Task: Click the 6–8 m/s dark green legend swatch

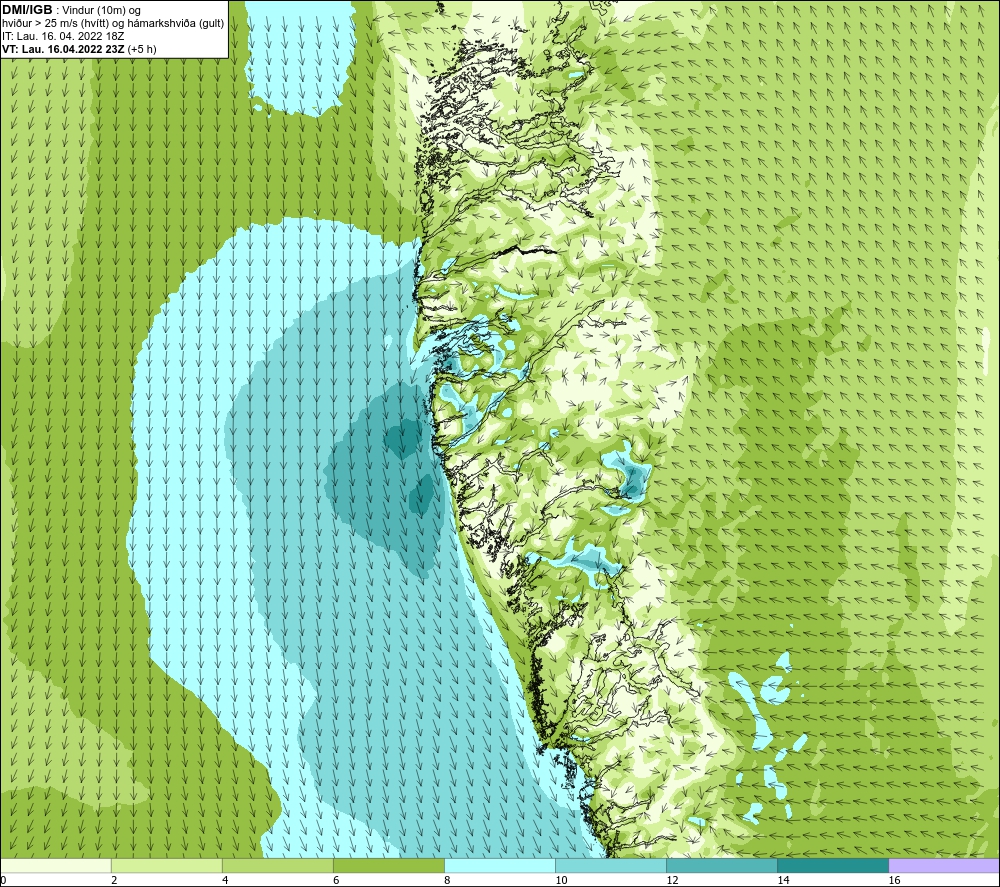Action: 388,865
